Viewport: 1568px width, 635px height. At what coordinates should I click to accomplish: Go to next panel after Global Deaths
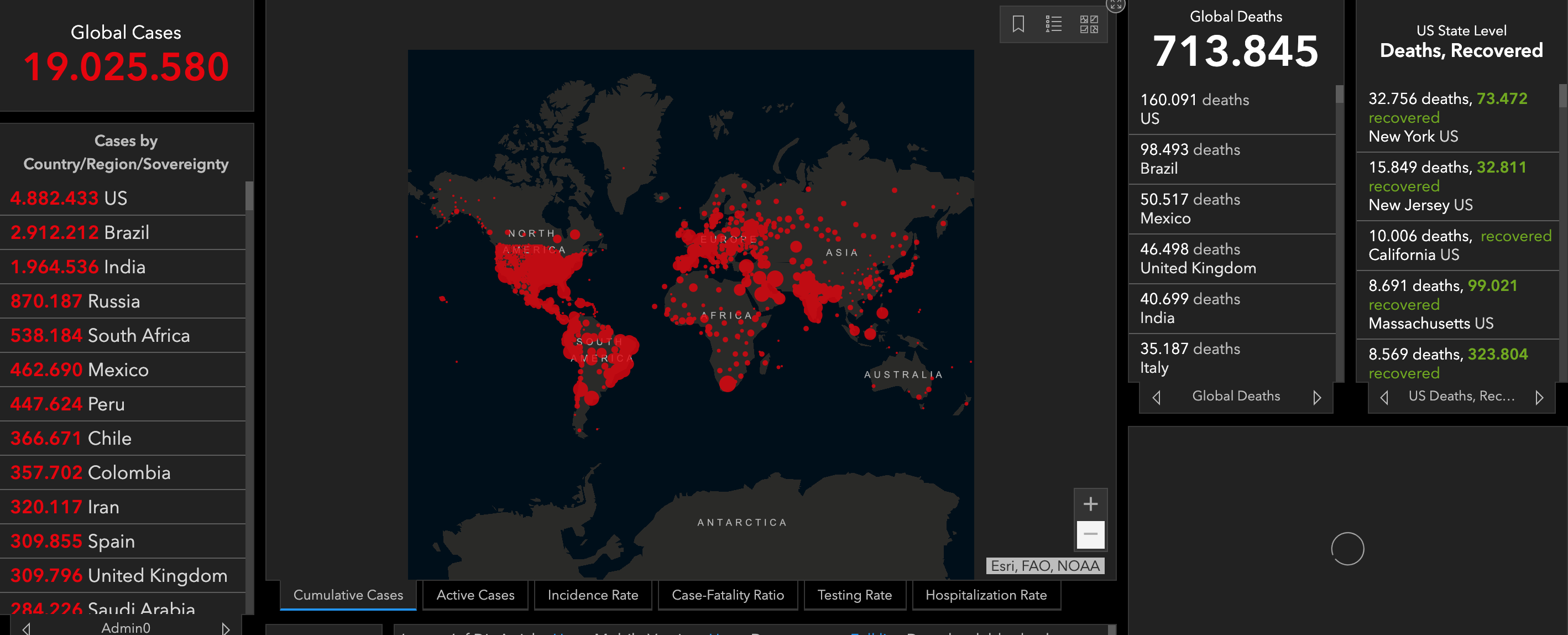1316,398
